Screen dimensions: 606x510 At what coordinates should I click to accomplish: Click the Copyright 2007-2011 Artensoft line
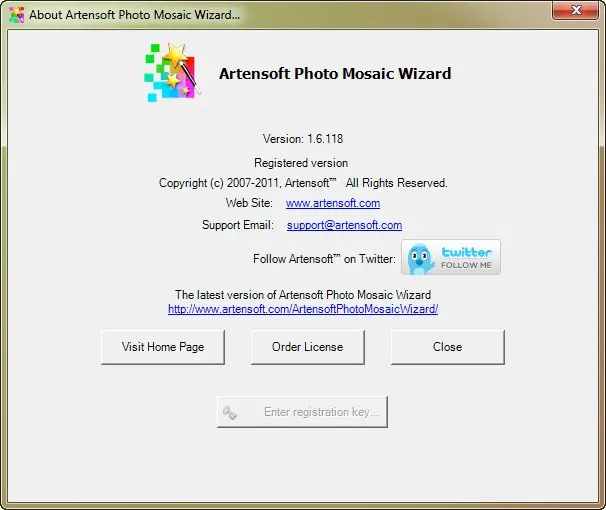pyautogui.click(x=303, y=183)
